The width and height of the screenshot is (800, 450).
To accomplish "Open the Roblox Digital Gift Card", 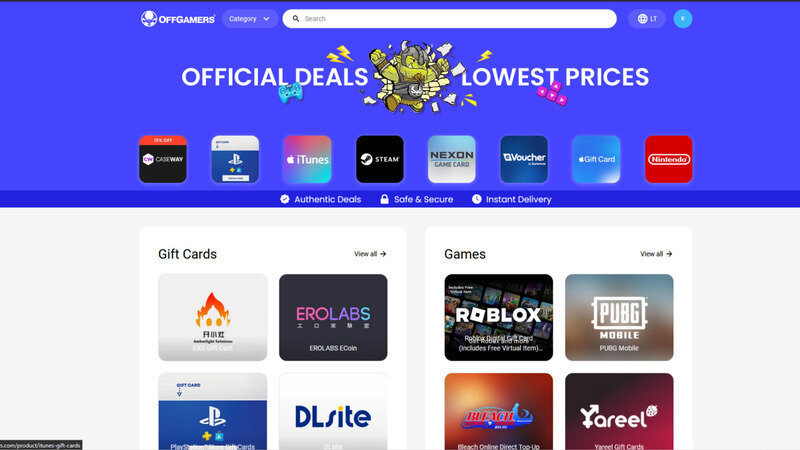I will tap(498, 317).
